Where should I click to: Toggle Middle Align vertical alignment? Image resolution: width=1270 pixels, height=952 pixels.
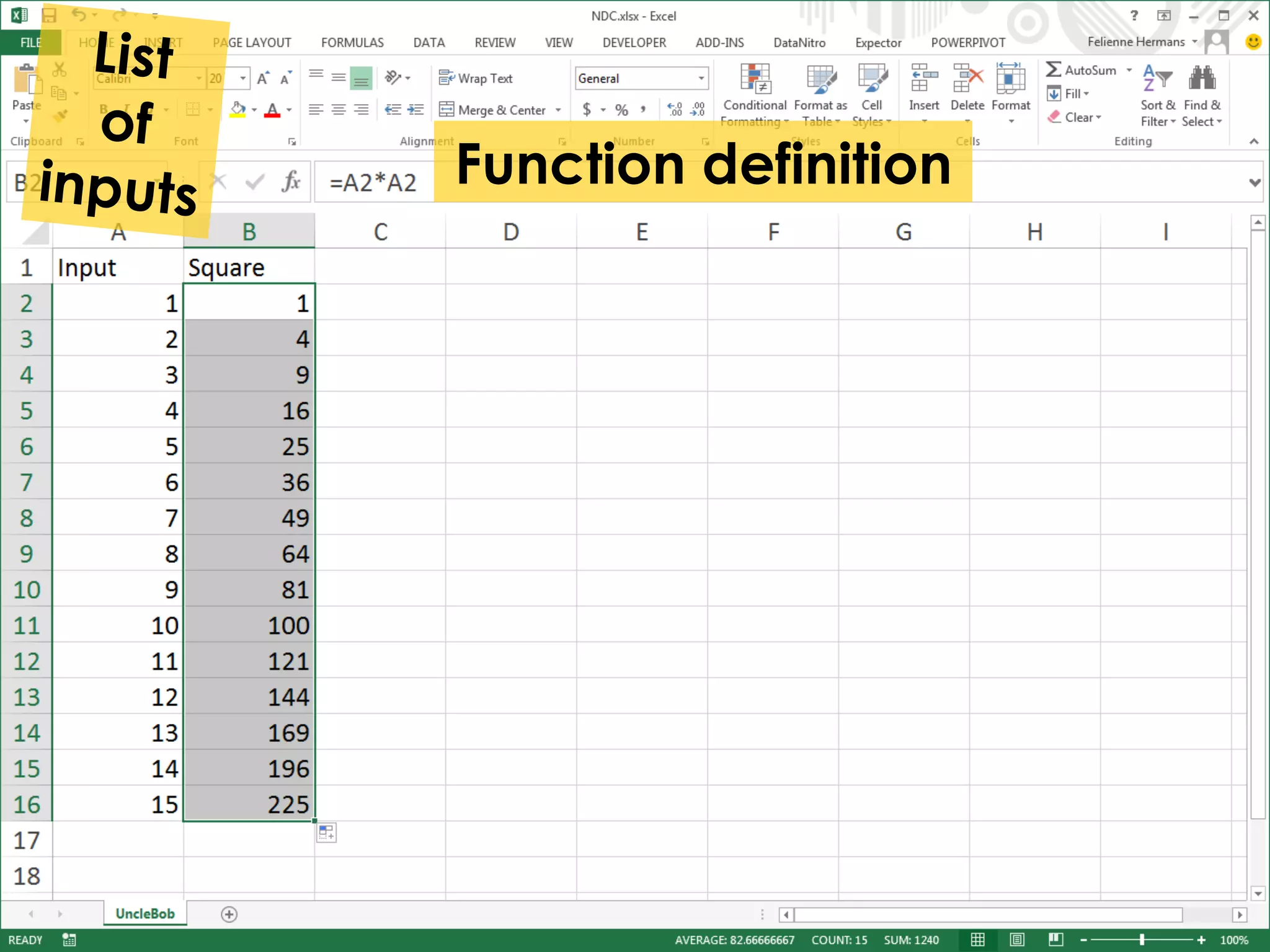(339, 77)
